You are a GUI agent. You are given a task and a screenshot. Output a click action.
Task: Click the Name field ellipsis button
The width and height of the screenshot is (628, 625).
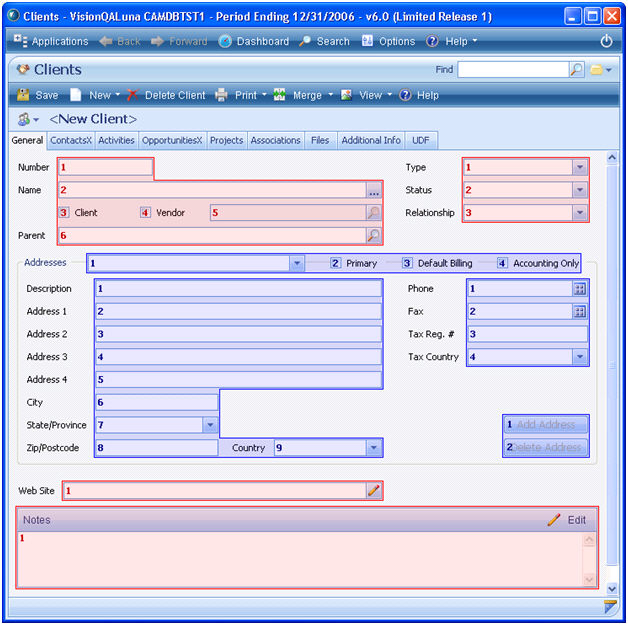coord(373,190)
